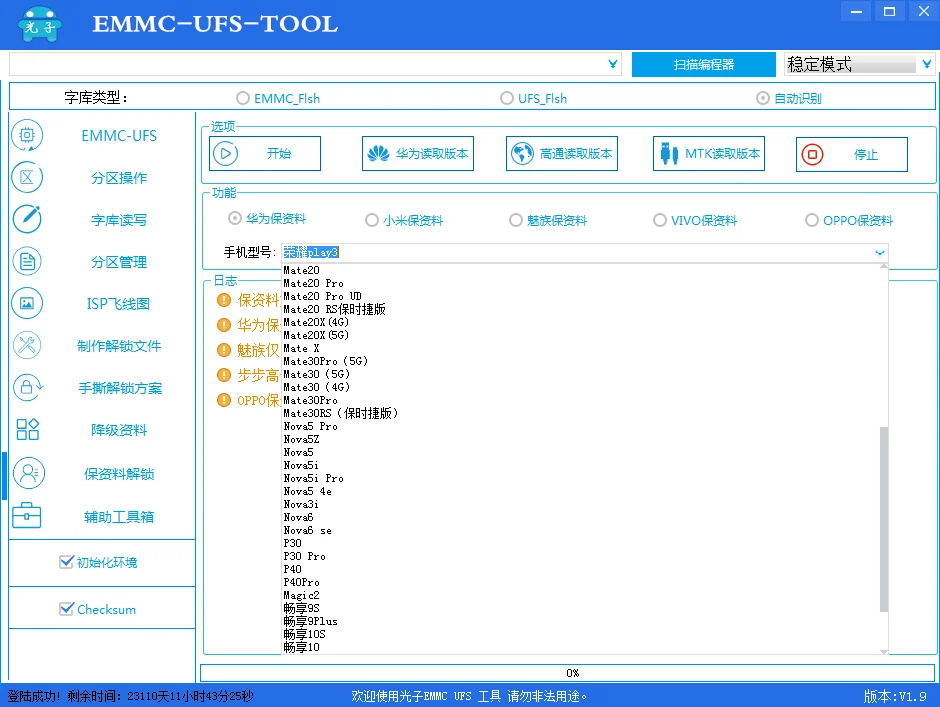This screenshot has width=940, height=707.
Task: Select Mate20 RS保时捷版 in the list
Action: [335, 309]
